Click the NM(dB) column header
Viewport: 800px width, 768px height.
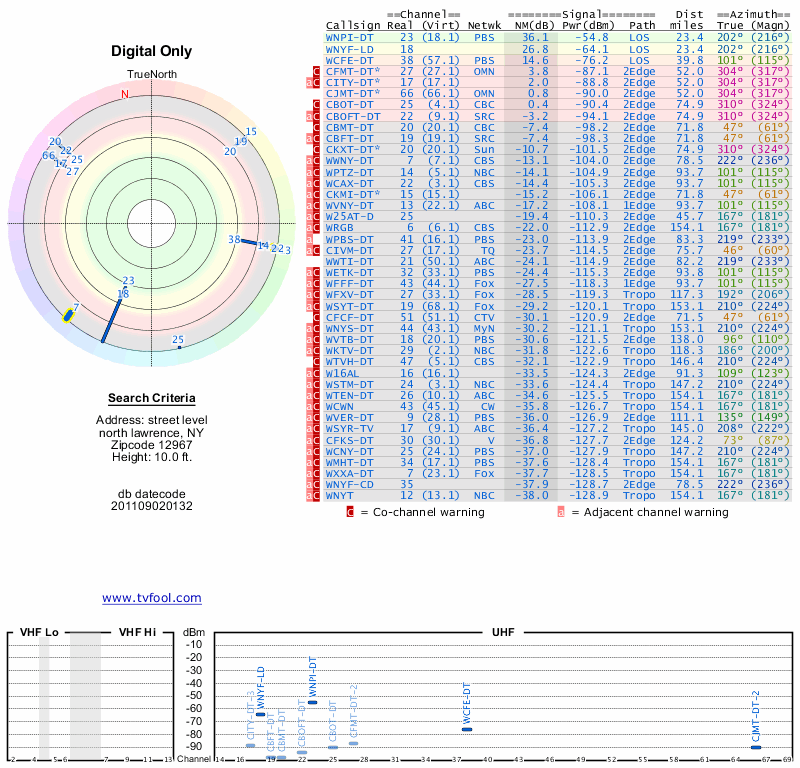tap(529, 24)
